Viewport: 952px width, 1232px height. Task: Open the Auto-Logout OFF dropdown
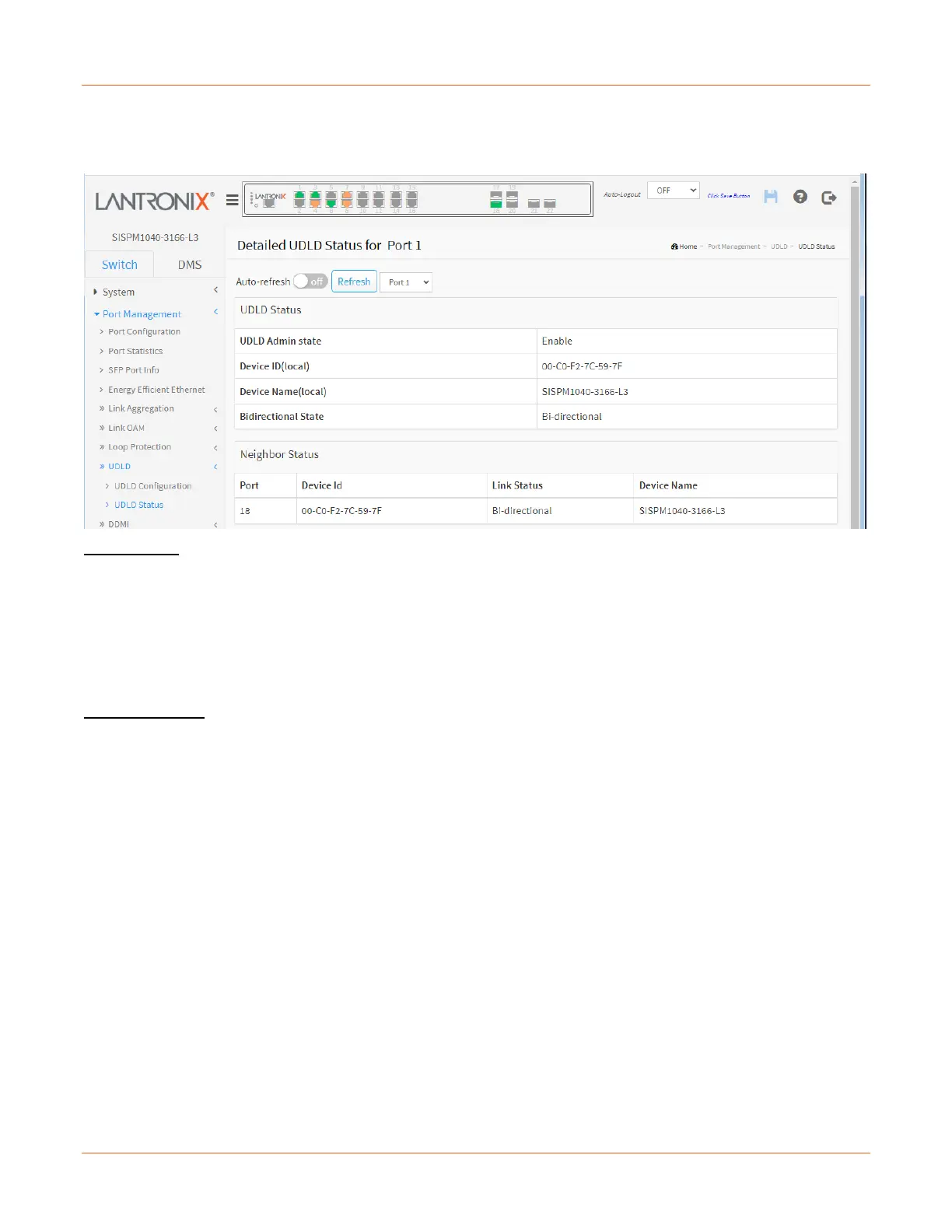(674, 191)
